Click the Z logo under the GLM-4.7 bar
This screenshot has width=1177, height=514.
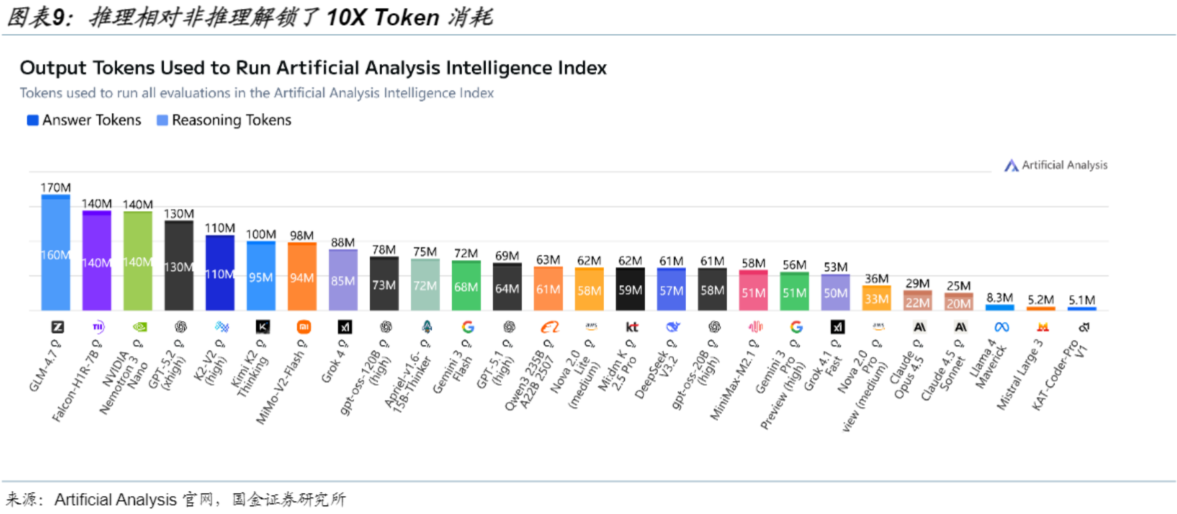click(x=56, y=327)
